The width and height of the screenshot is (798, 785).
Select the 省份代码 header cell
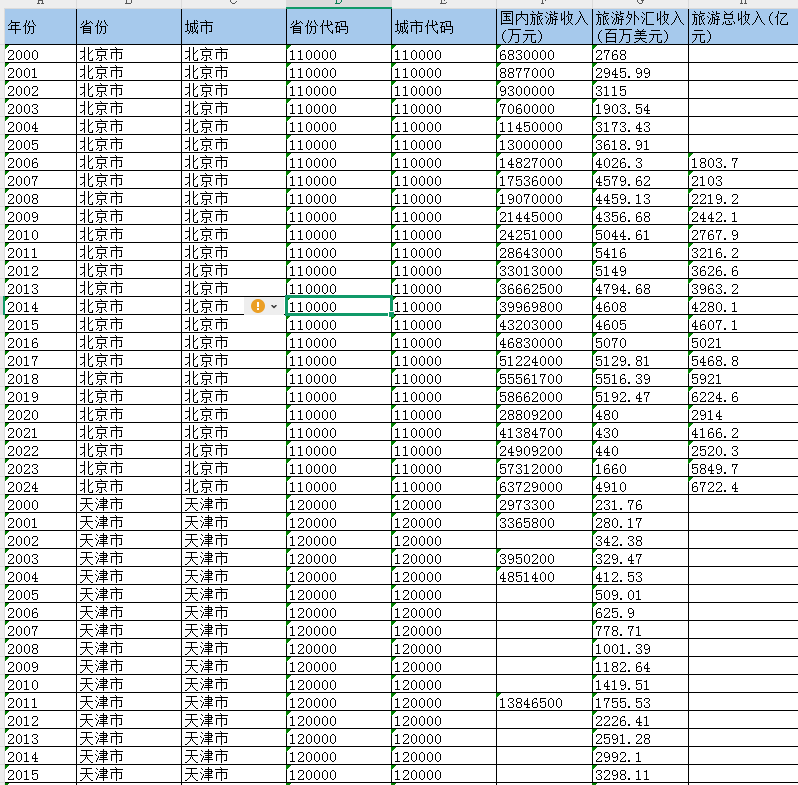(x=338, y=27)
